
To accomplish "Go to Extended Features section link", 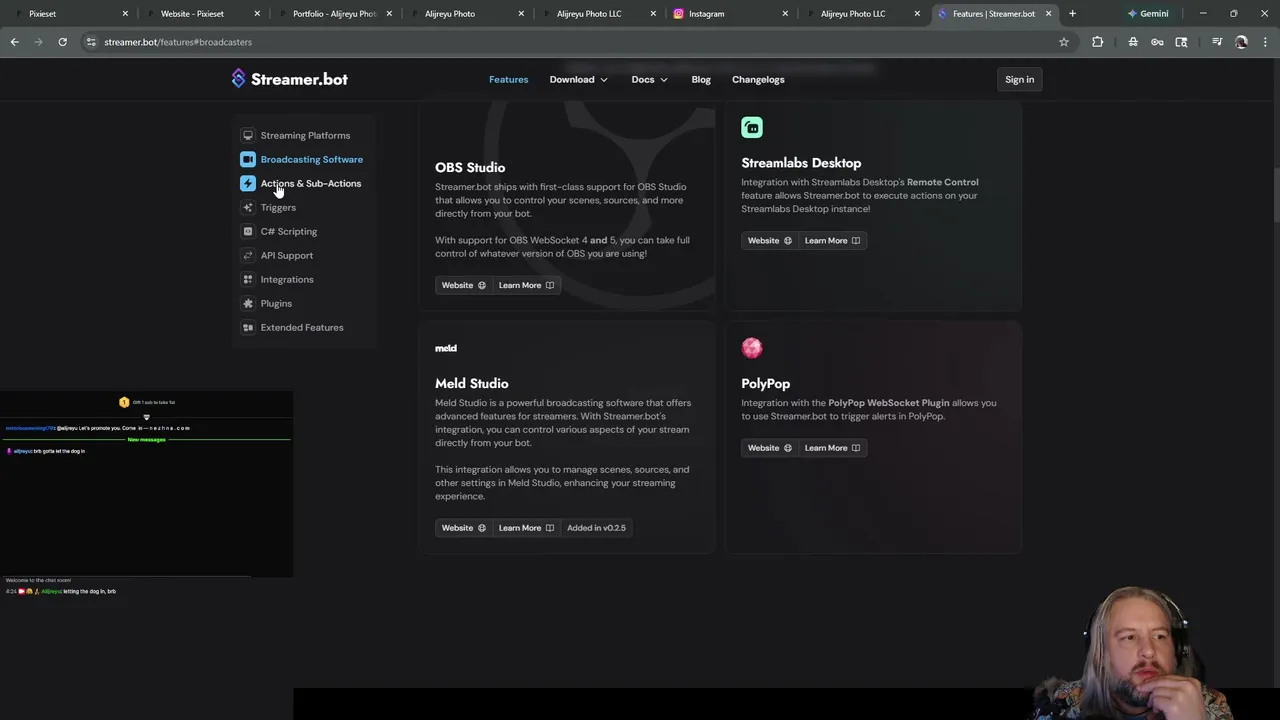I will tap(302, 327).
